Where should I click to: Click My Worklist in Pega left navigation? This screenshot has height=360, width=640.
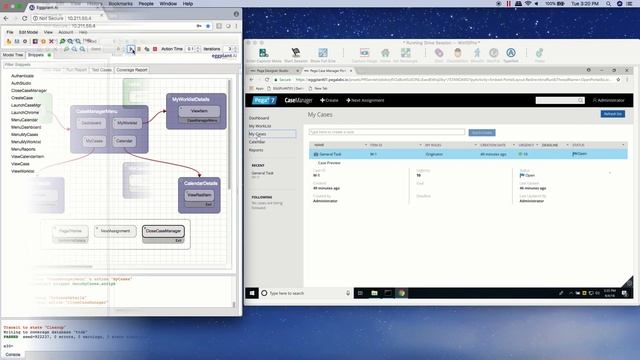260,126
